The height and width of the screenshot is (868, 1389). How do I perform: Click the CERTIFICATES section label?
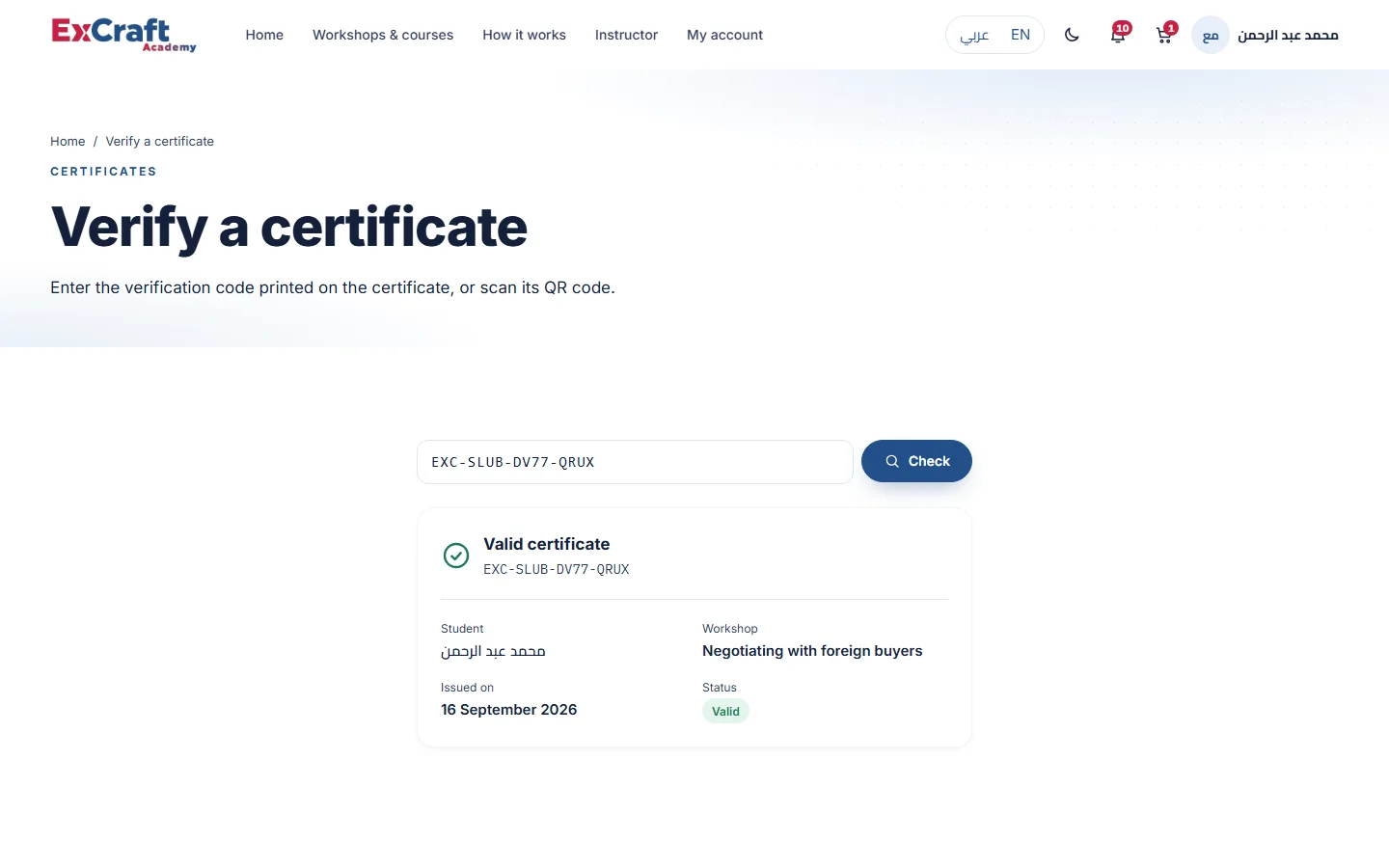point(103,172)
